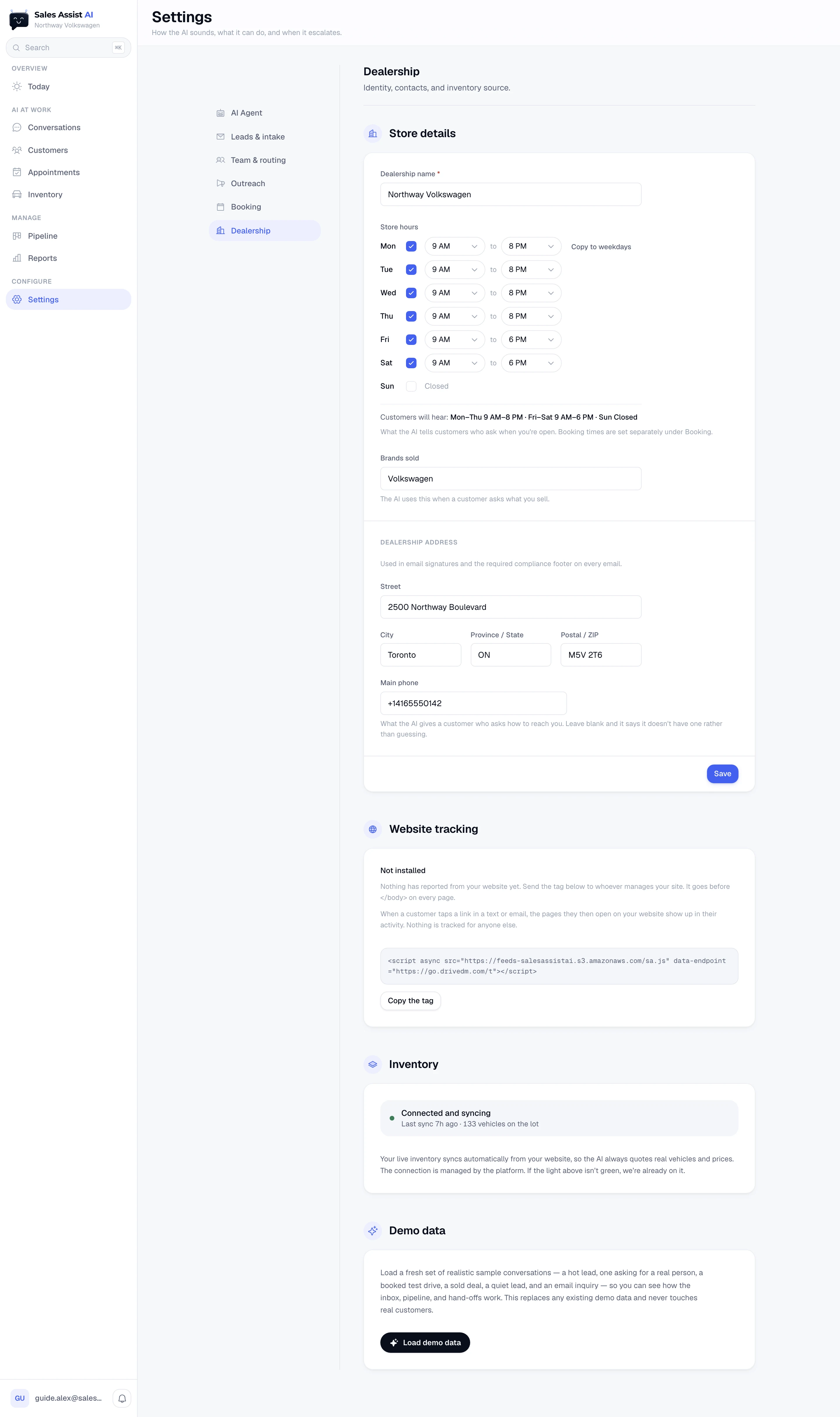Click the Inventory car icon in sidebar

pos(17,194)
